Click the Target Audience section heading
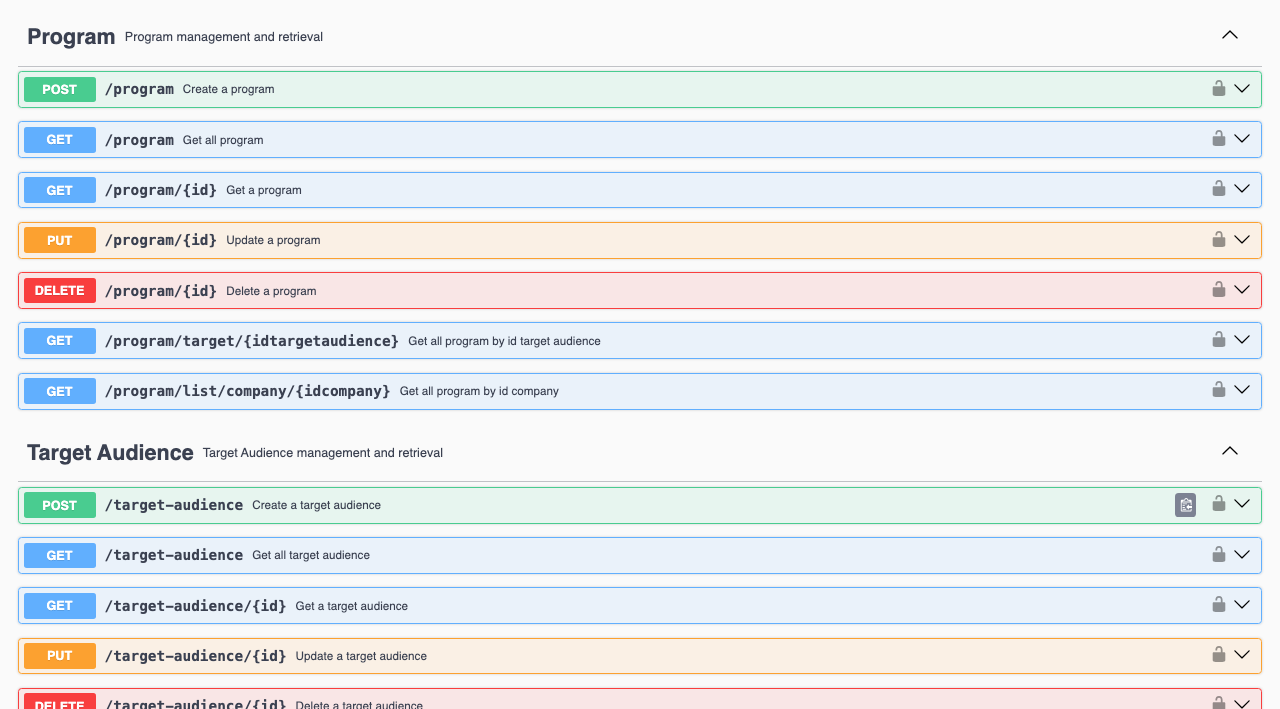1280x709 pixels. click(x=110, y=453)
